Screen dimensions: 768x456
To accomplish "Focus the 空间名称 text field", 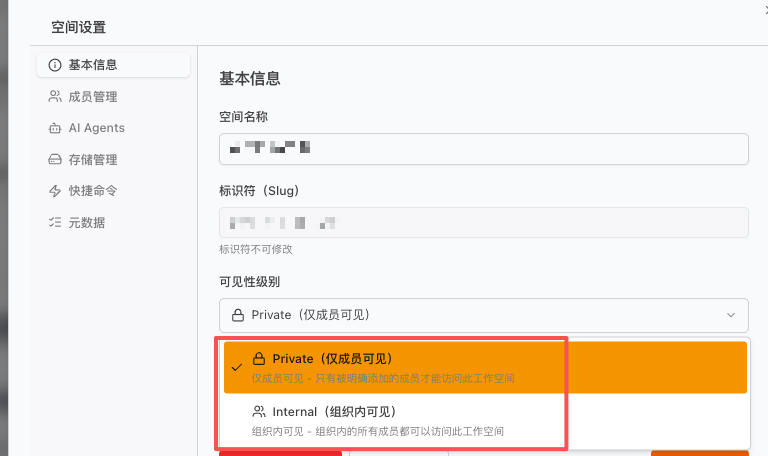I will tap(484, 149).
